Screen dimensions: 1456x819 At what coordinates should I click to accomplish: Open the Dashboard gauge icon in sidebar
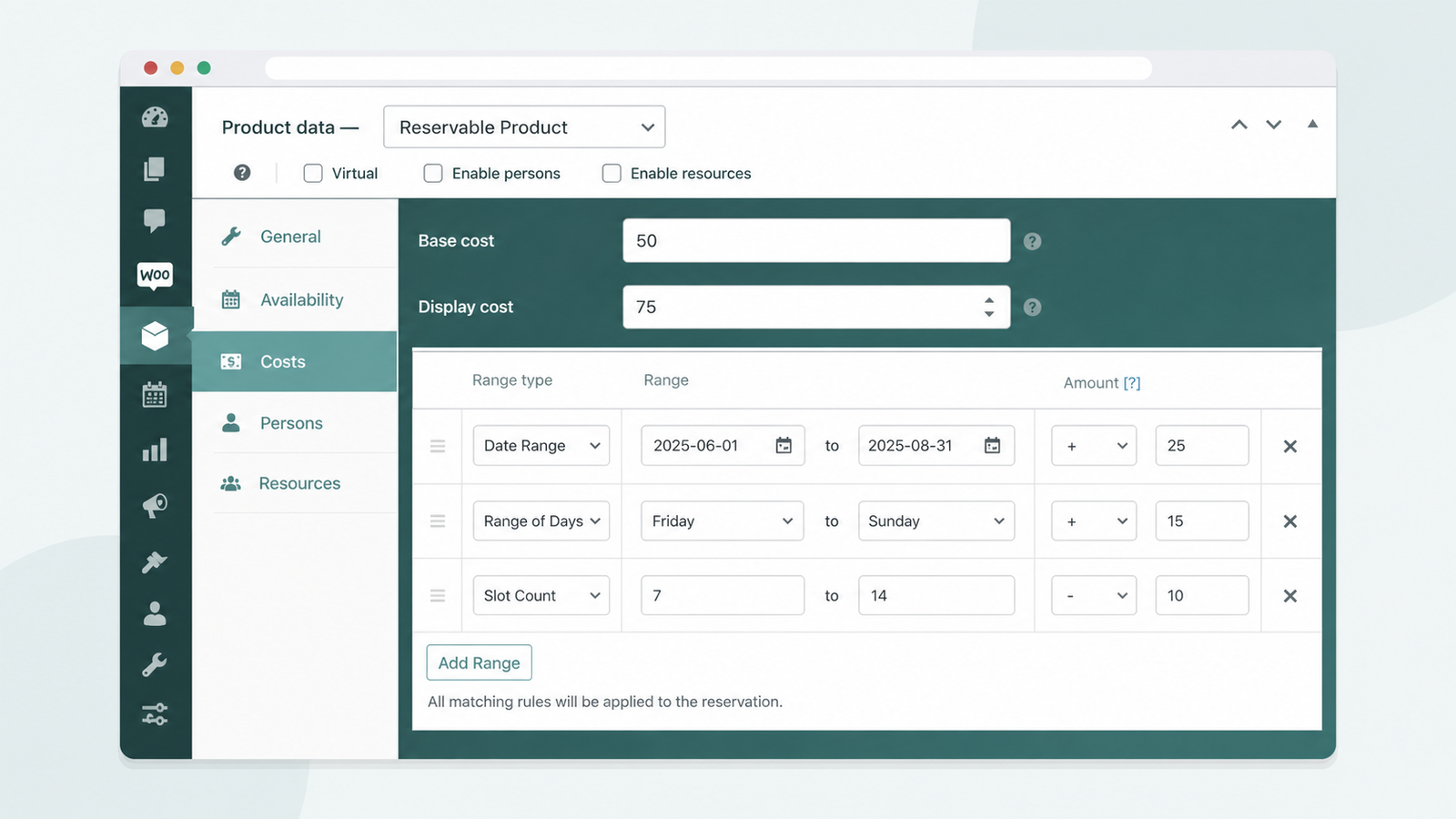[x=155, y=117]
